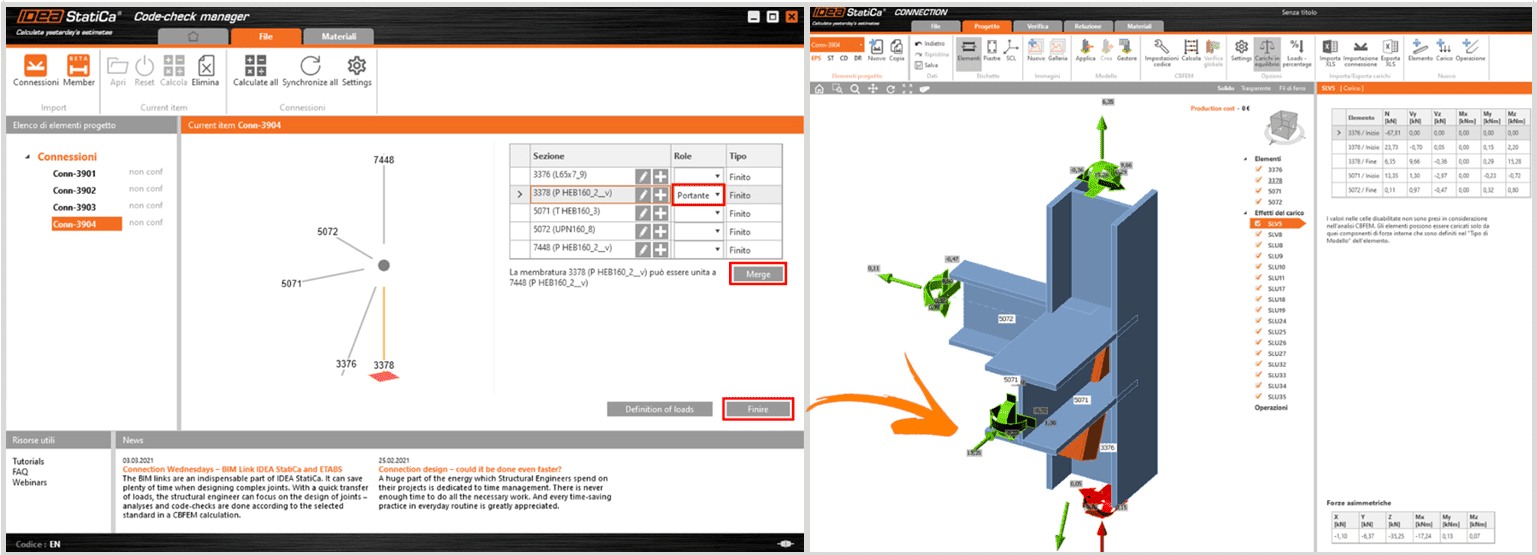This screenshot has width=1537, height=555.
Task: Click the Member beta import icon
Action: 79,65
